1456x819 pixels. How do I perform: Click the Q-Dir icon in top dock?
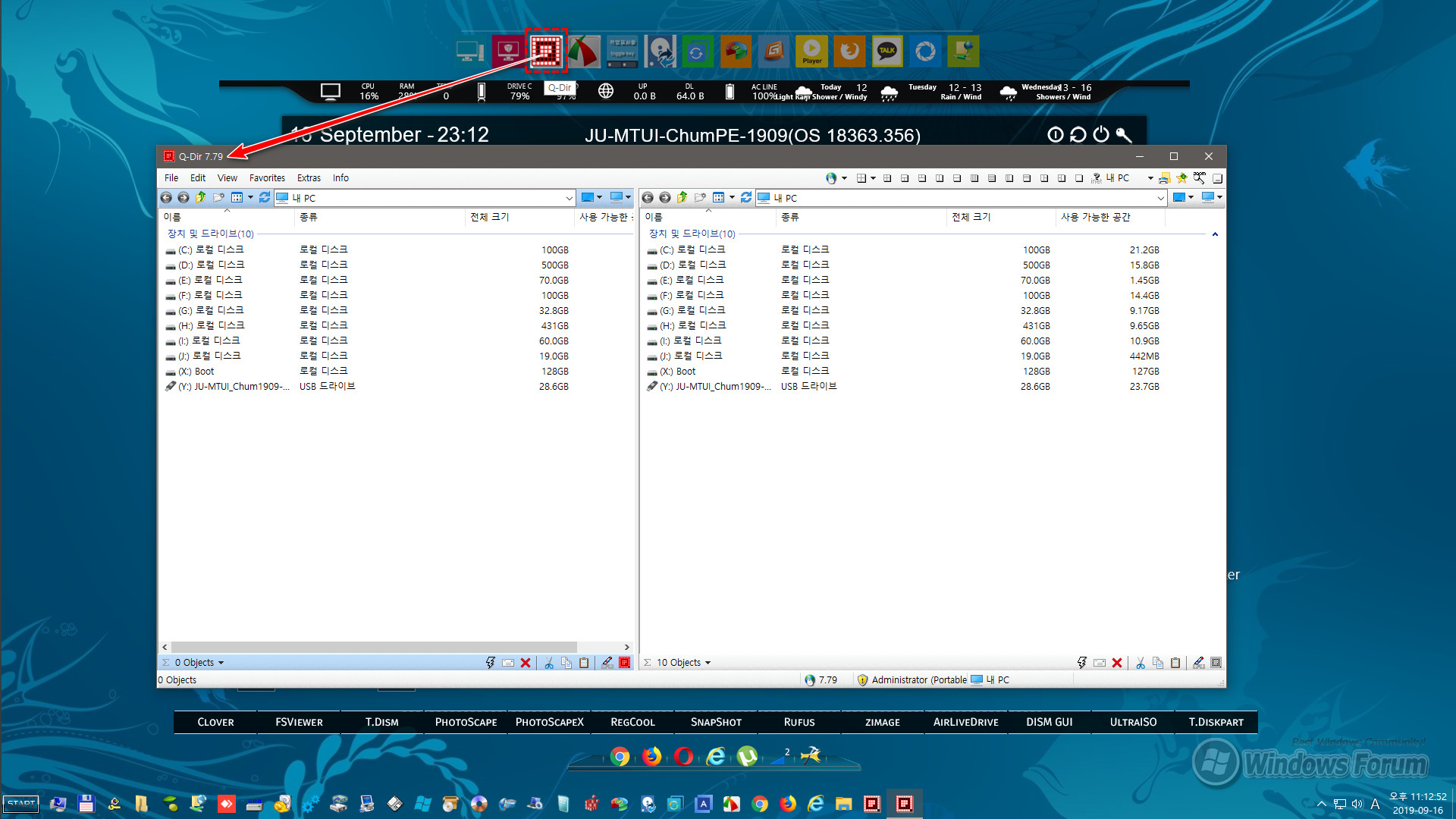[x=546, y=52]
